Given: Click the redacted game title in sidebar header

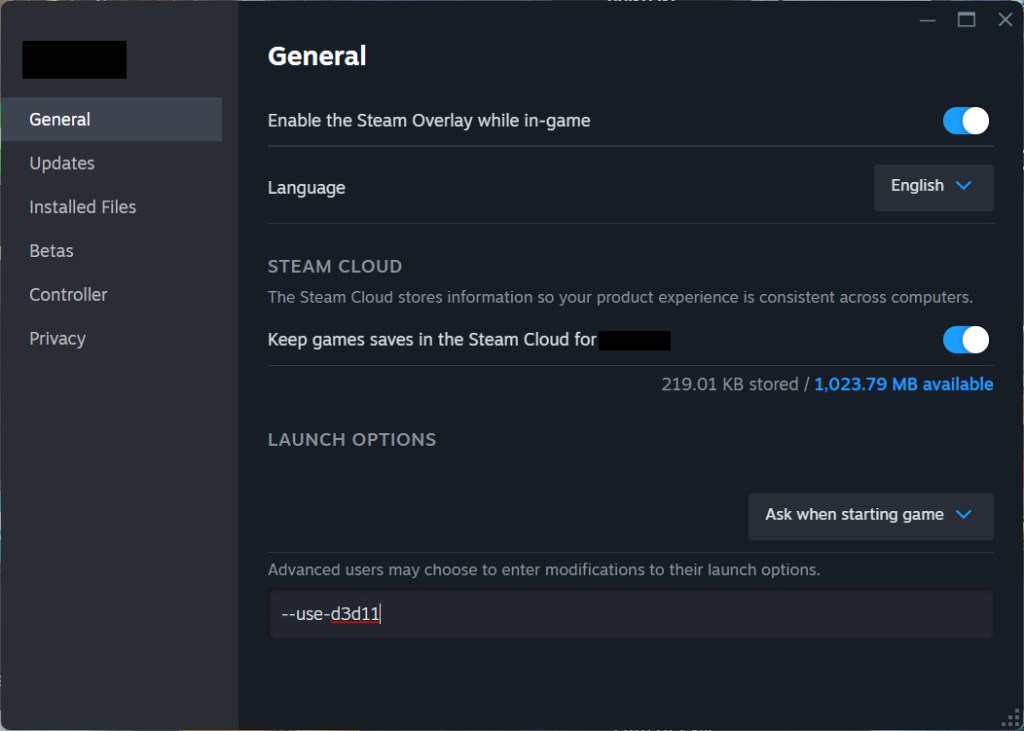Looking at the screenshot, I should coord(74,60).
